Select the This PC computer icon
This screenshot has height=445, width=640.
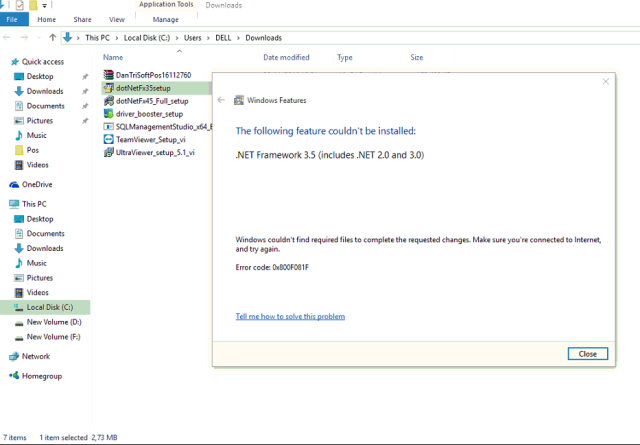[14, 204]
